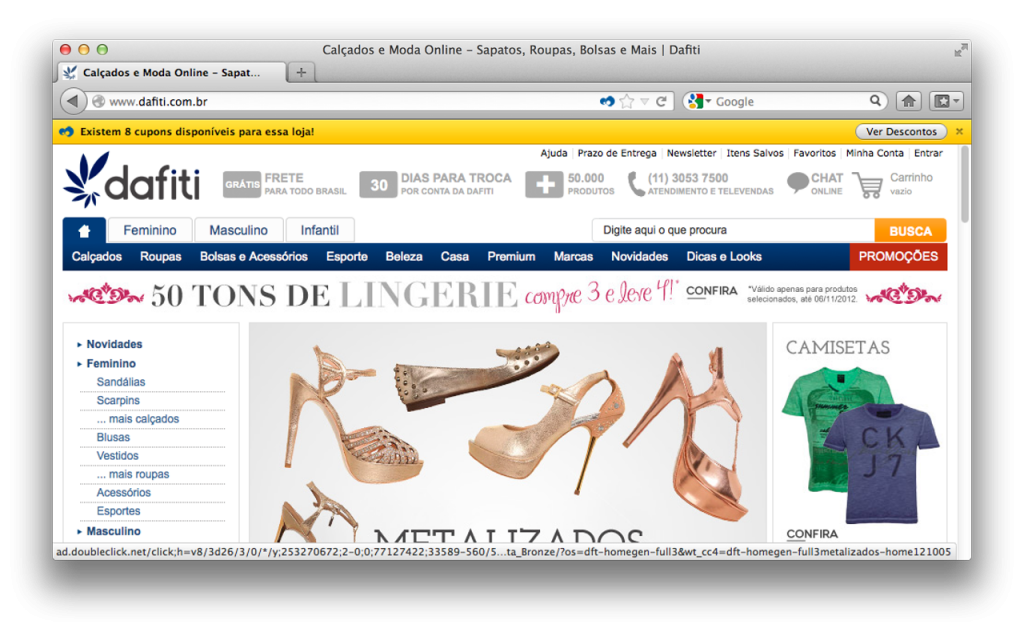Screen dimensions: 1024x640
Task: Click the orange BUSCA search button
Action: pyautogui.click(x=910, y=231)
